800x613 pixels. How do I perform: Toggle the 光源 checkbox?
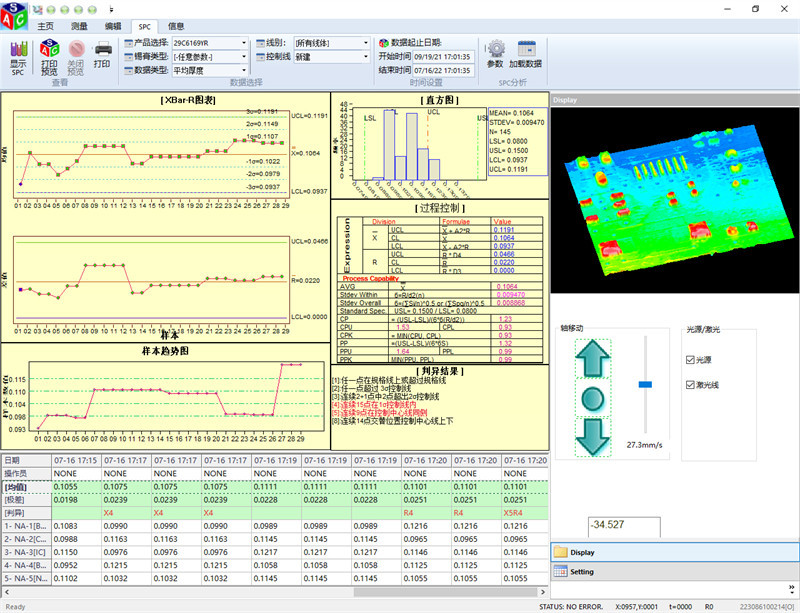691,360
